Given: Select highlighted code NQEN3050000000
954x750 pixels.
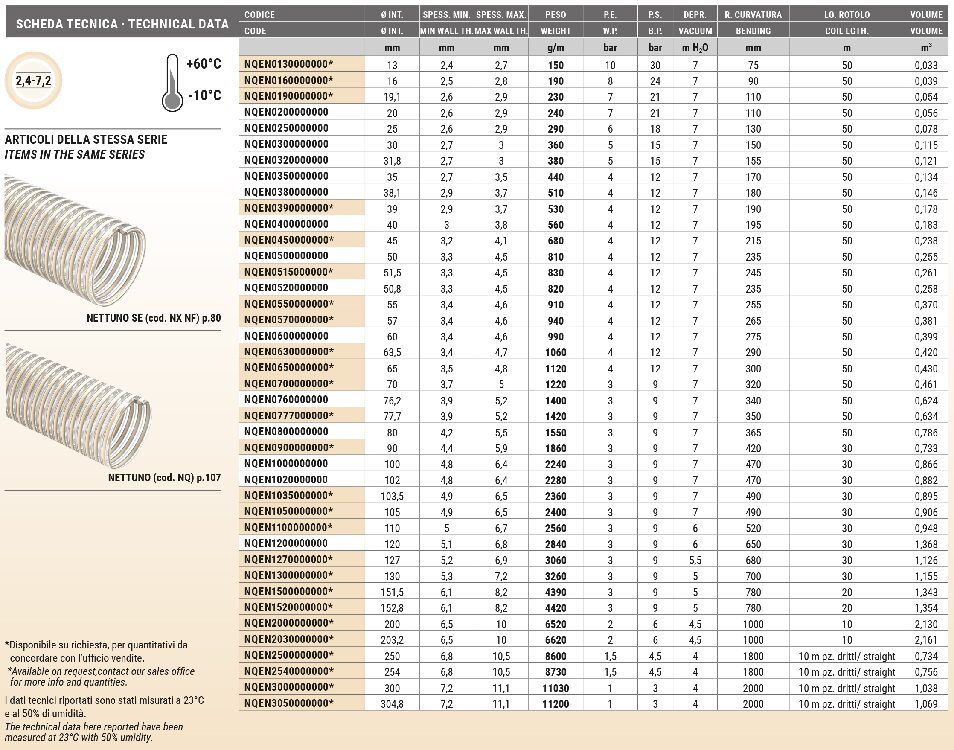Looking at the screenshot, I should click(x=288, y=704).
